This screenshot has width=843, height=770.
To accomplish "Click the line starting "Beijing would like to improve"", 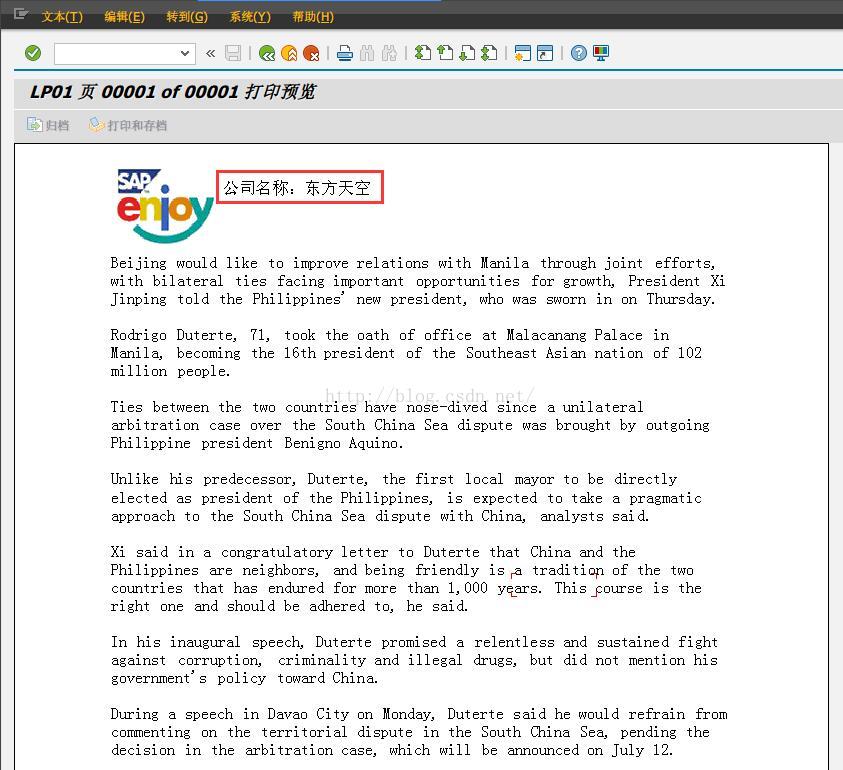I will [x=413, y=263].
